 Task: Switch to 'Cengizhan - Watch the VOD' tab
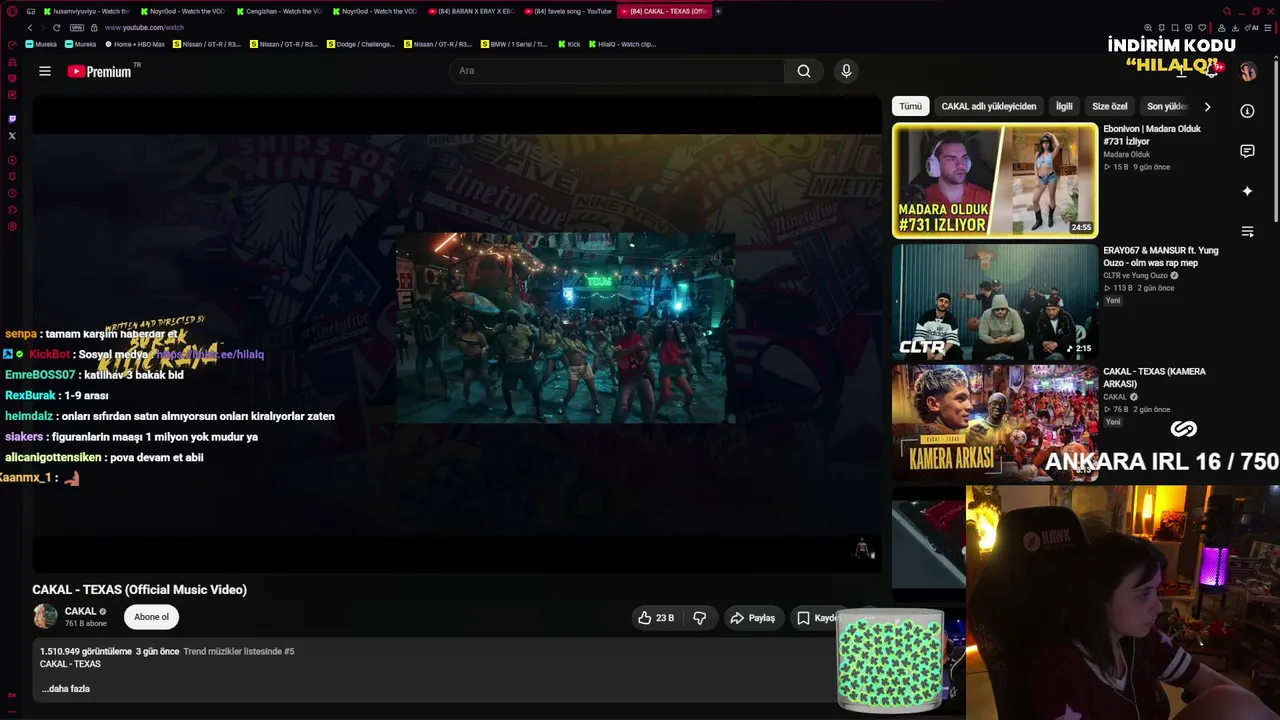[278, 11]
